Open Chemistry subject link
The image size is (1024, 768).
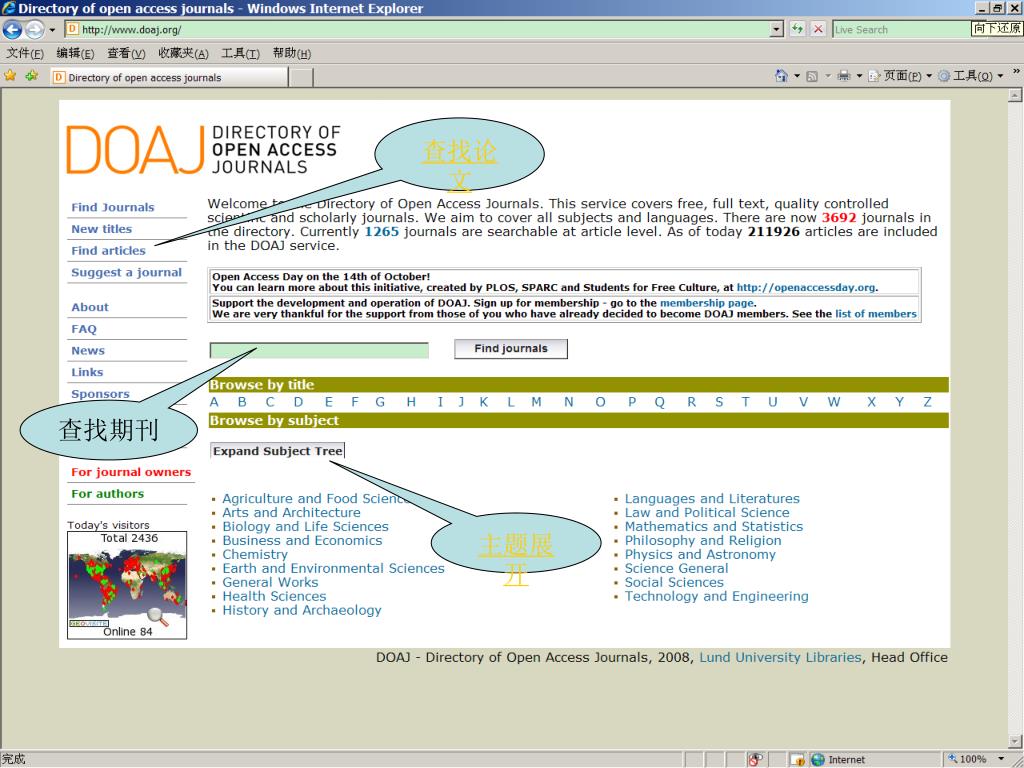255,554
